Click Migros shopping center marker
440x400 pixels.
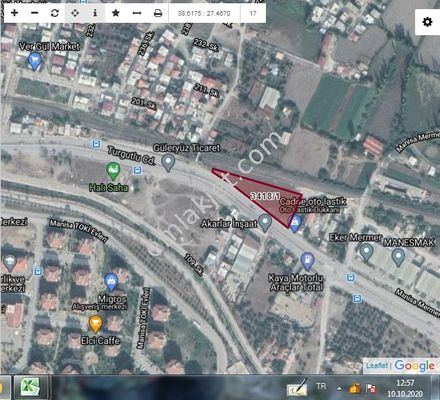(x=111, y=282)
